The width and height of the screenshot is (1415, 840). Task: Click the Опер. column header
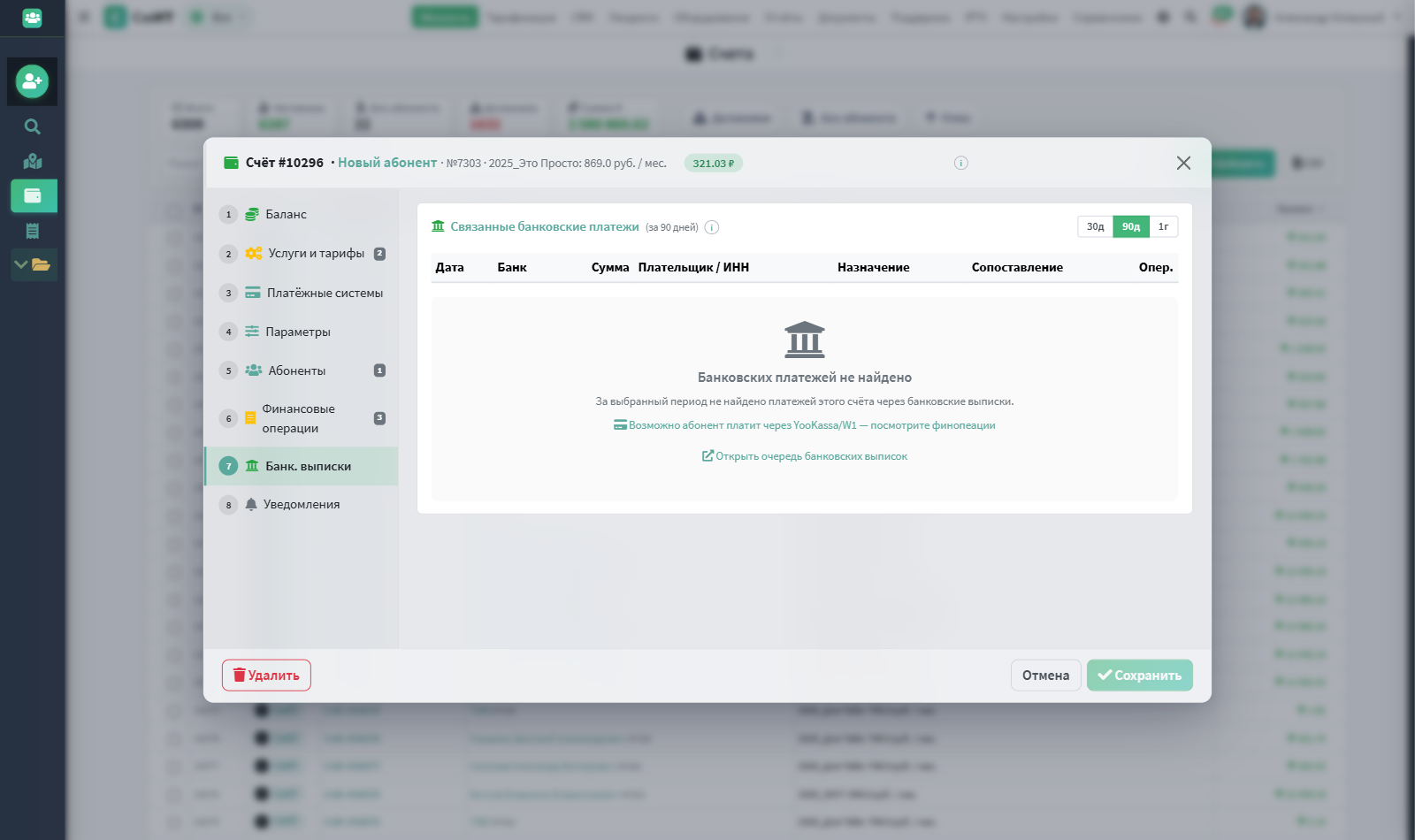pos(1156,267)
